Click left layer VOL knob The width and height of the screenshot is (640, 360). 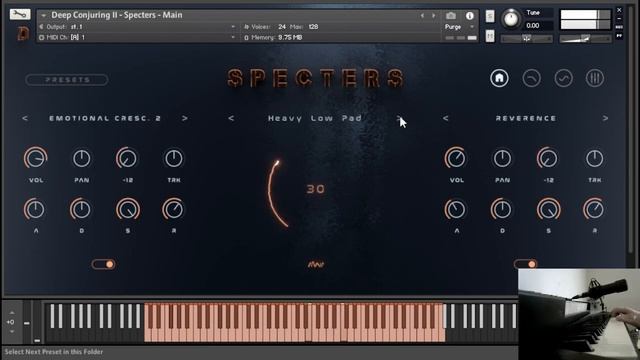click(x=36, y=158)
